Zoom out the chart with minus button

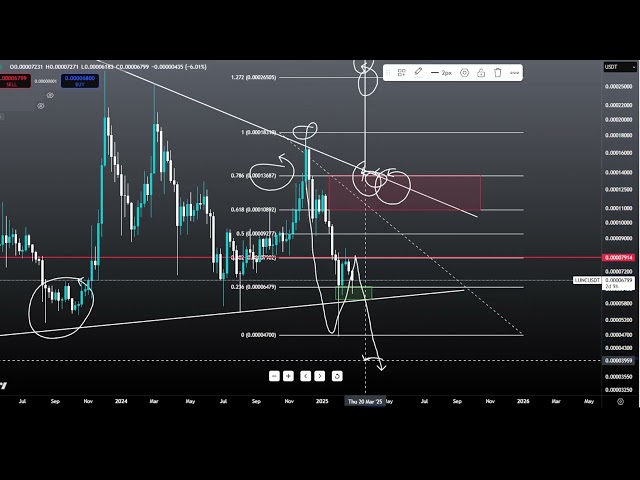(x=274, y=376)
